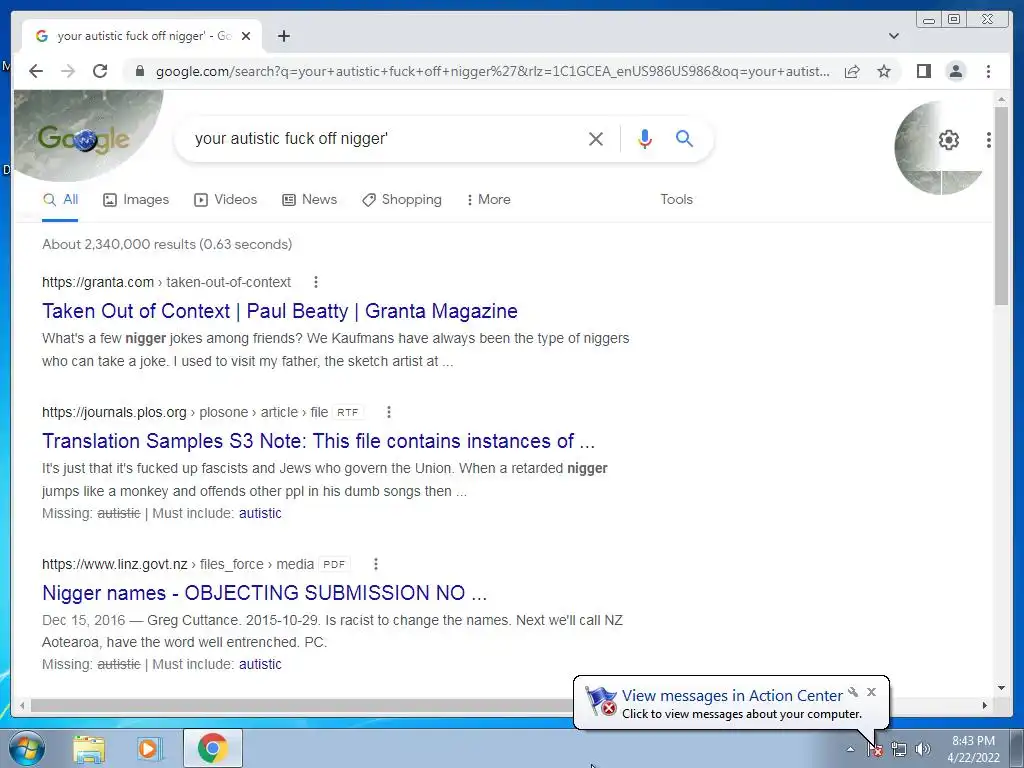
Task: View site information via the lock icon
Action: point(139,71)
